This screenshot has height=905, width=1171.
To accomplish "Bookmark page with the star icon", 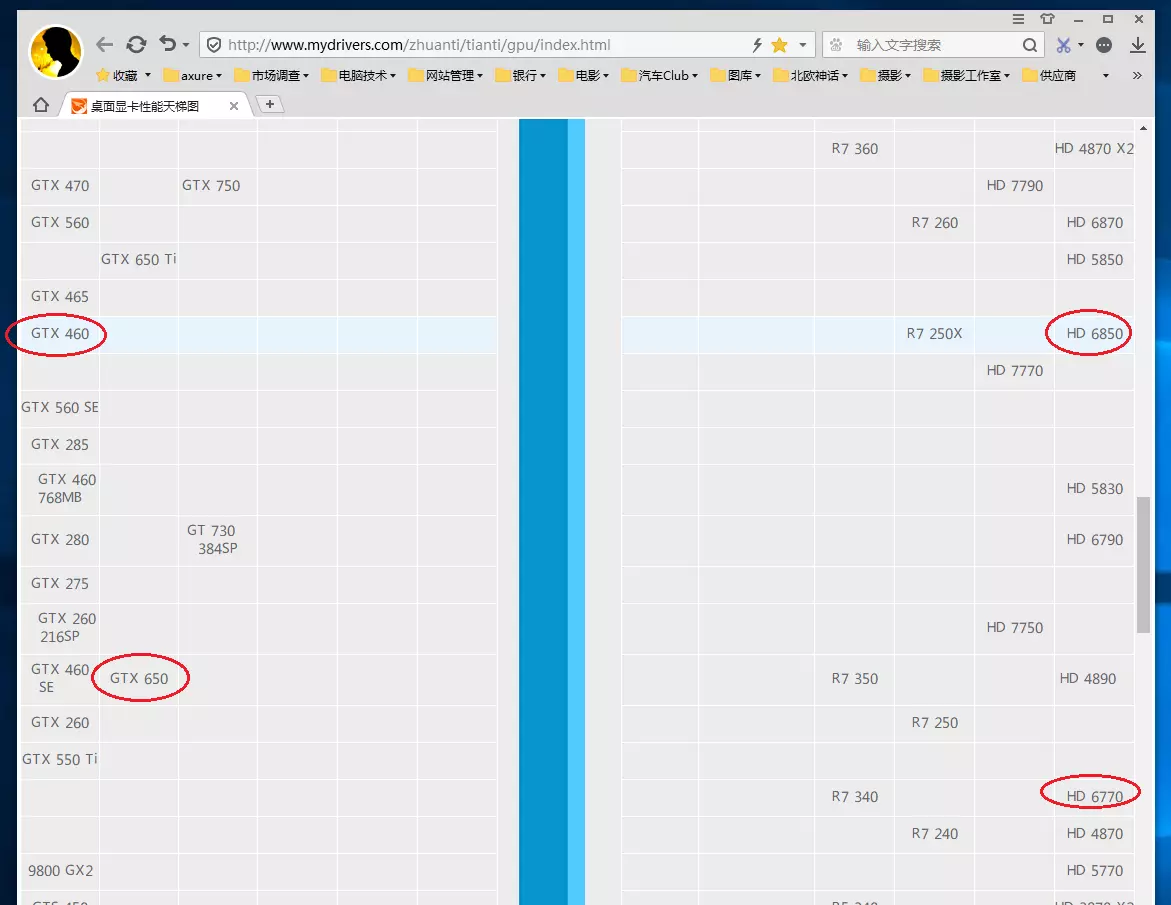I will pyautogui.click(x=780, y=45).
